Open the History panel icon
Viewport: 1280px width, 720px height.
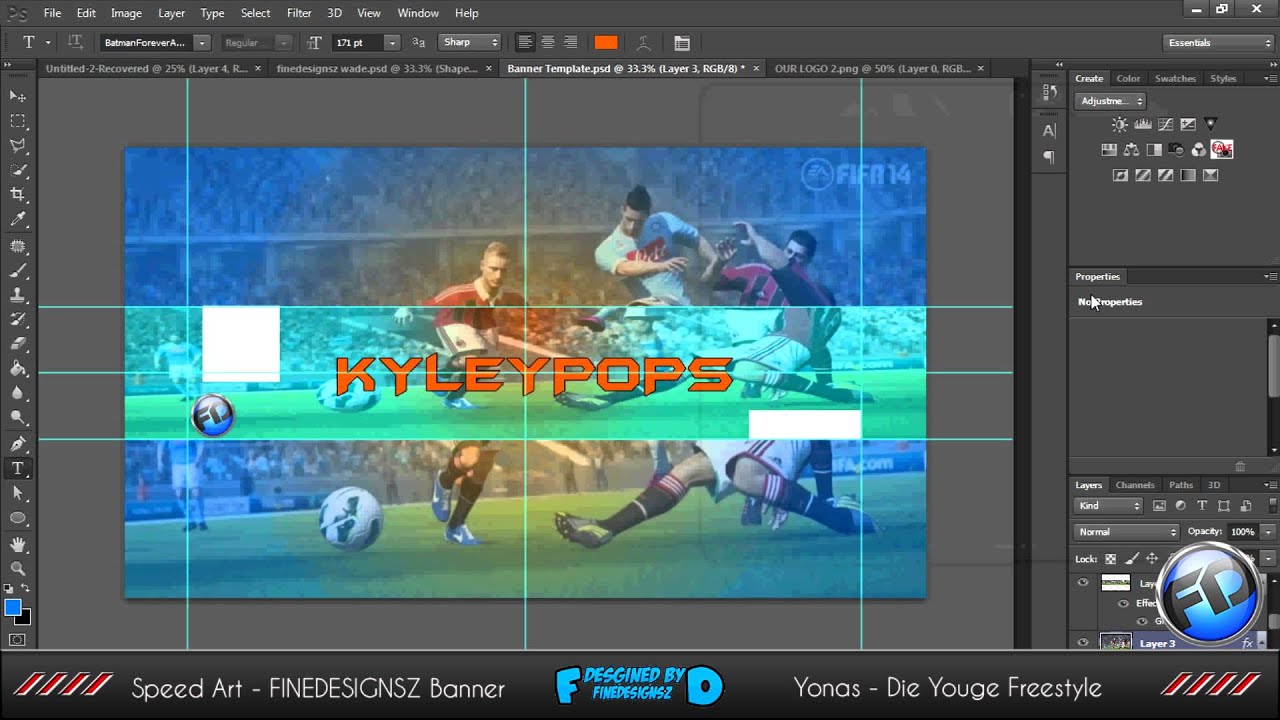(1049, 92)
